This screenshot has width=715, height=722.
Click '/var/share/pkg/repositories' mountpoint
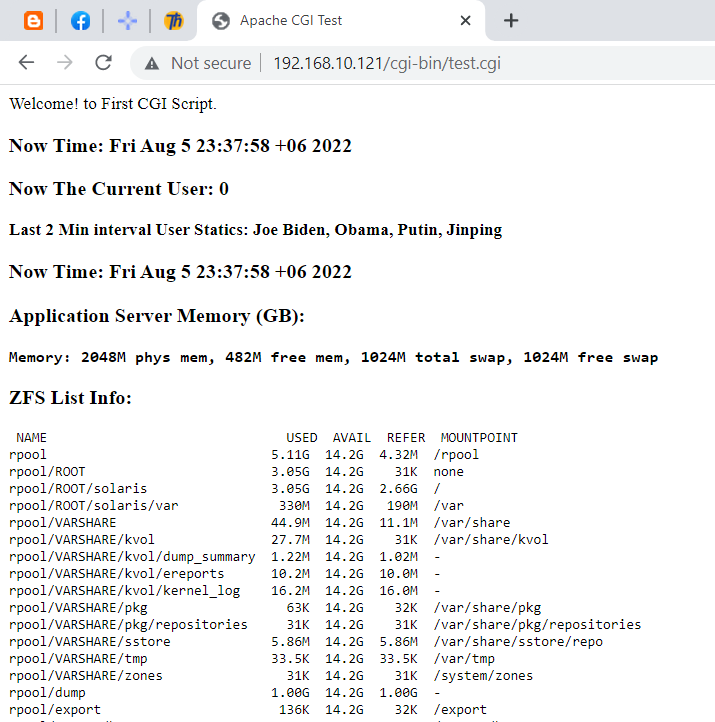pos(537,625)
